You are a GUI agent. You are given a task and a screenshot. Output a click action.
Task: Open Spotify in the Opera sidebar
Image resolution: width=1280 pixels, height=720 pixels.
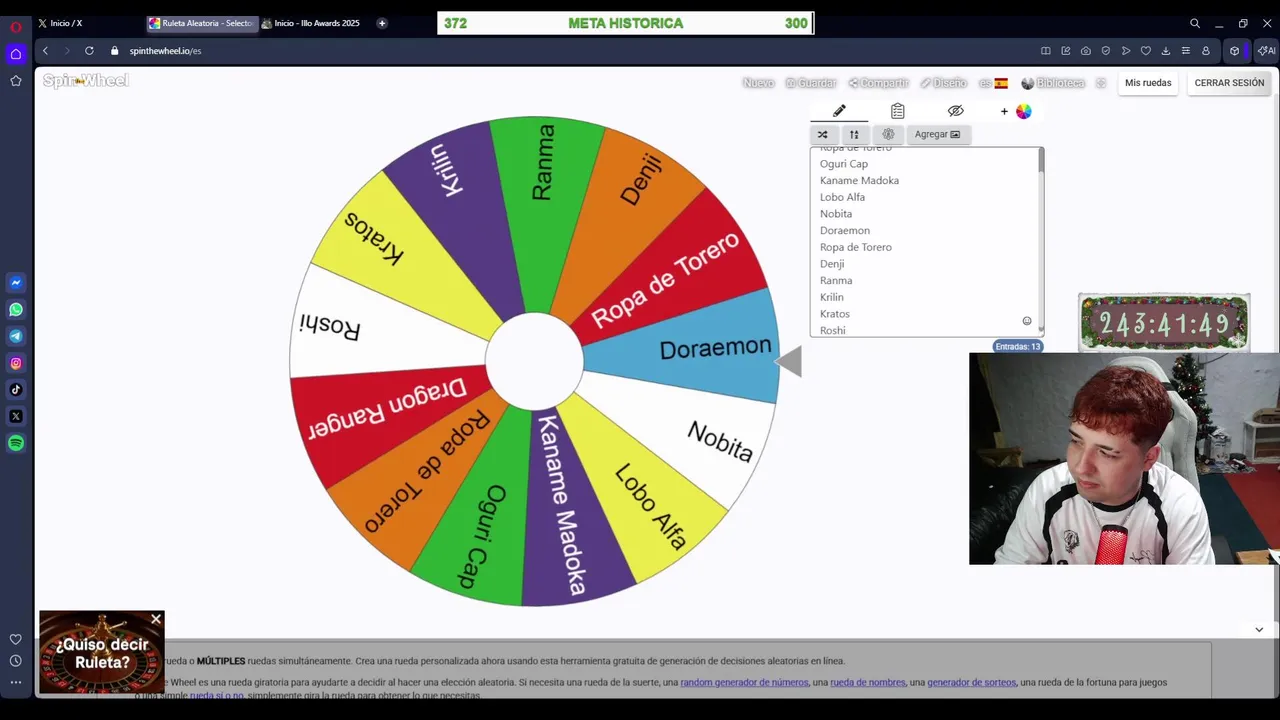[16, 443]
